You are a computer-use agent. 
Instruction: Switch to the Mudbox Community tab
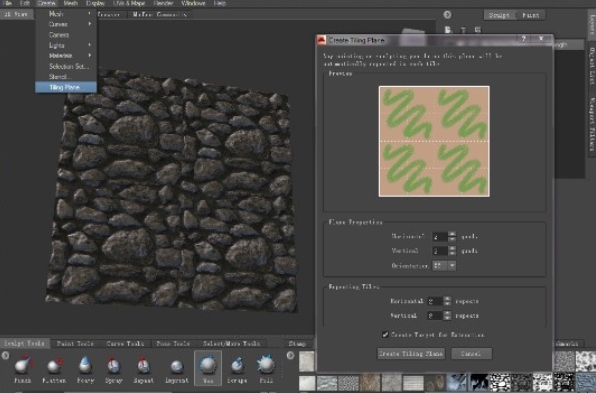(x=160, y=14)
